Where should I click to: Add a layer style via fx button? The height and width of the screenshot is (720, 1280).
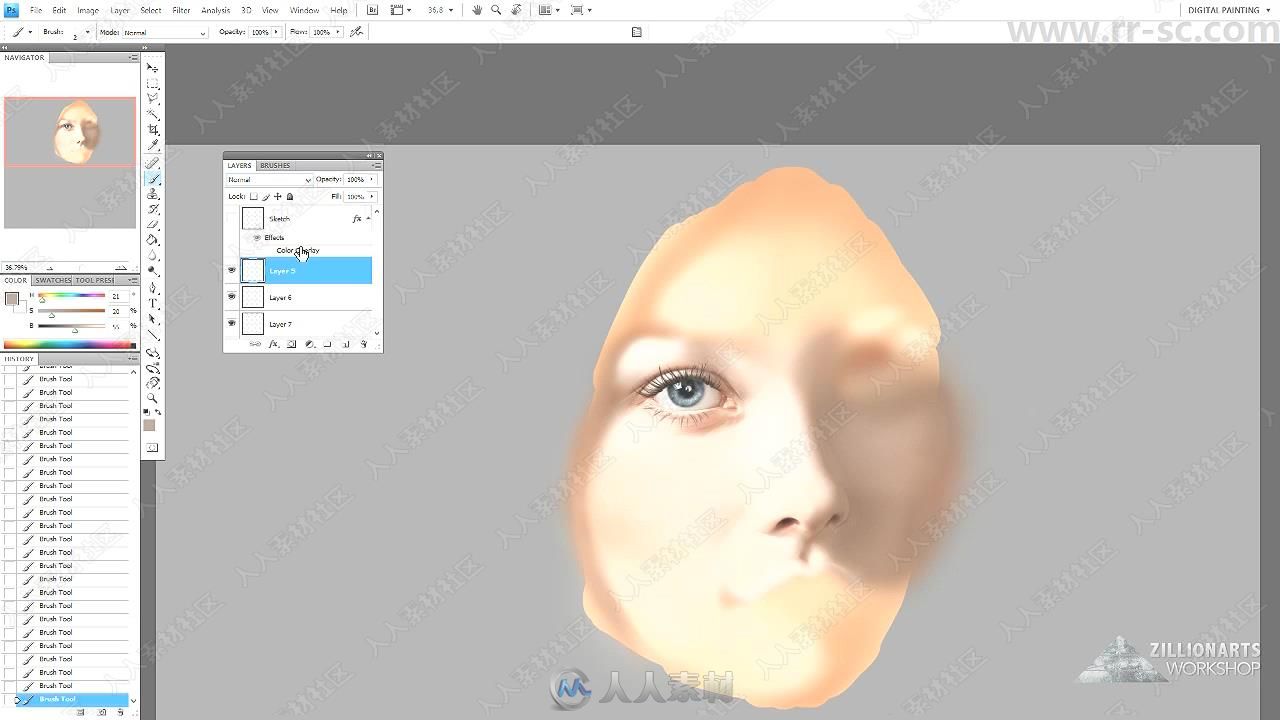click(273, 344)
